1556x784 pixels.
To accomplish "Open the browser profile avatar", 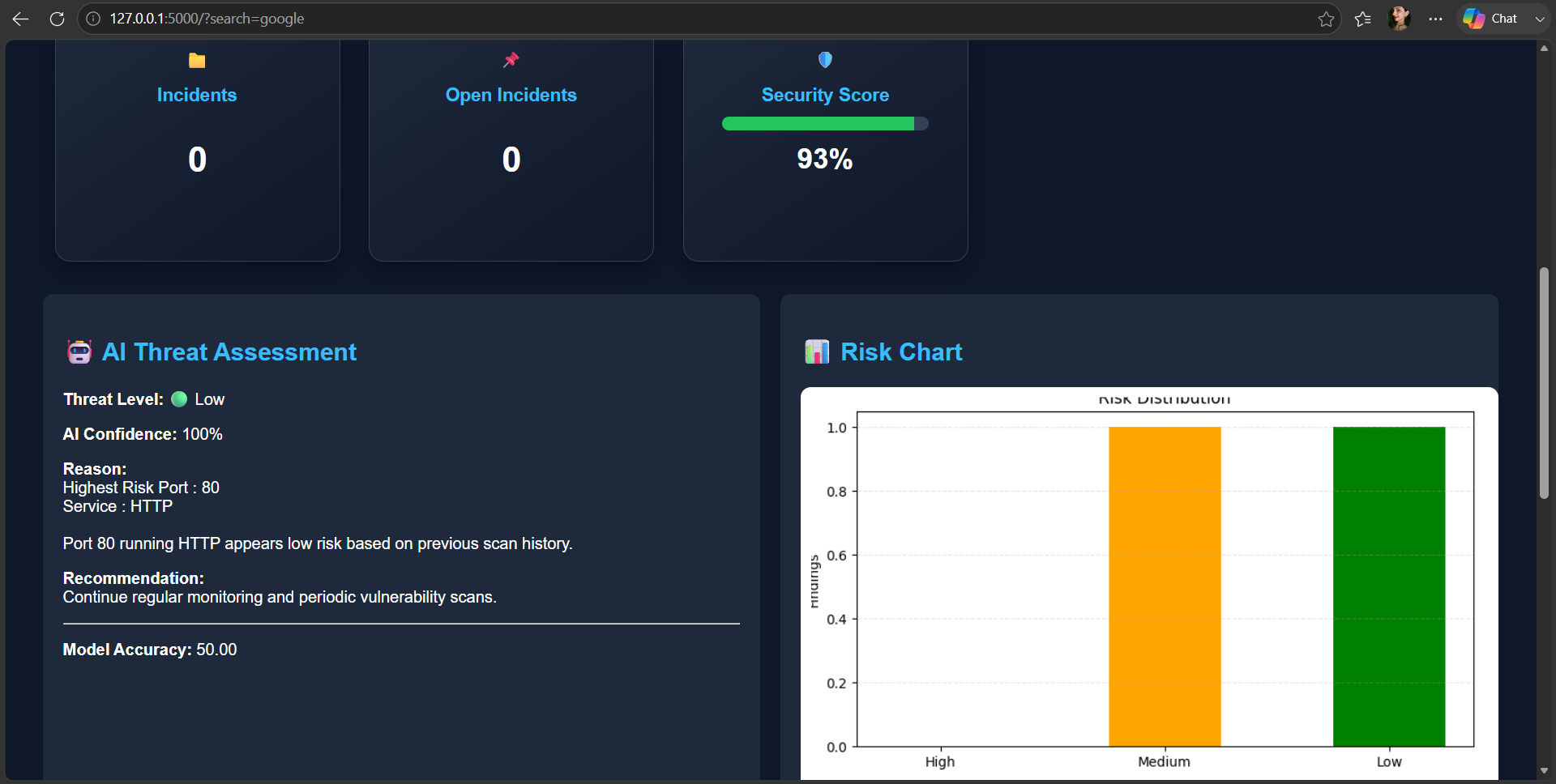I will (x=1400, y=19).
